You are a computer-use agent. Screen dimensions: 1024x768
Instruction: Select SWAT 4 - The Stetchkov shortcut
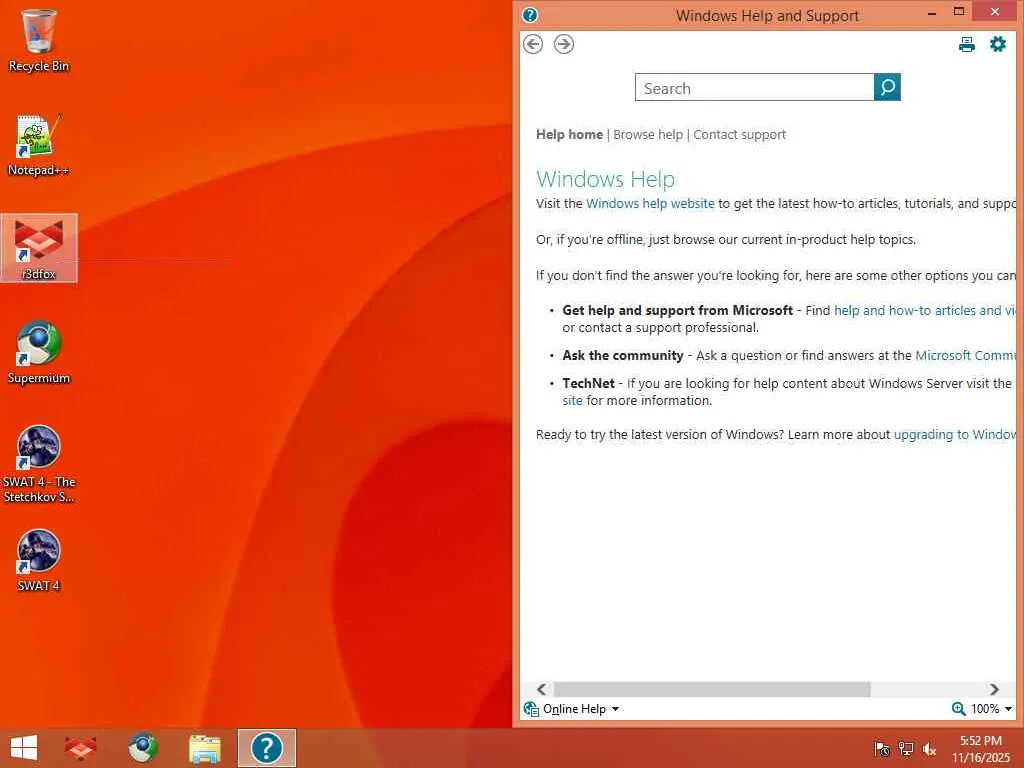point(39,464)
